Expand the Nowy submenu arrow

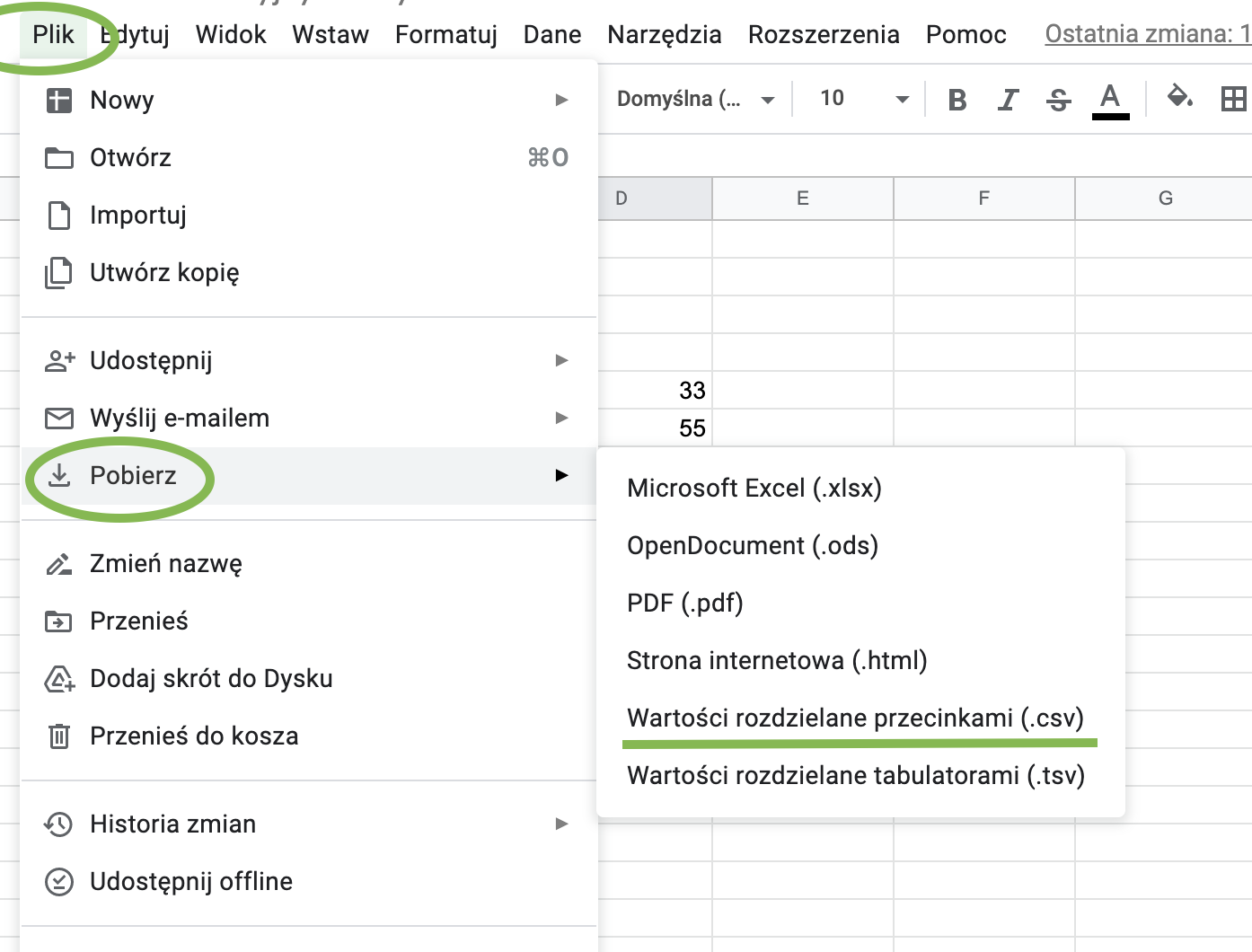tap(562, 100)
